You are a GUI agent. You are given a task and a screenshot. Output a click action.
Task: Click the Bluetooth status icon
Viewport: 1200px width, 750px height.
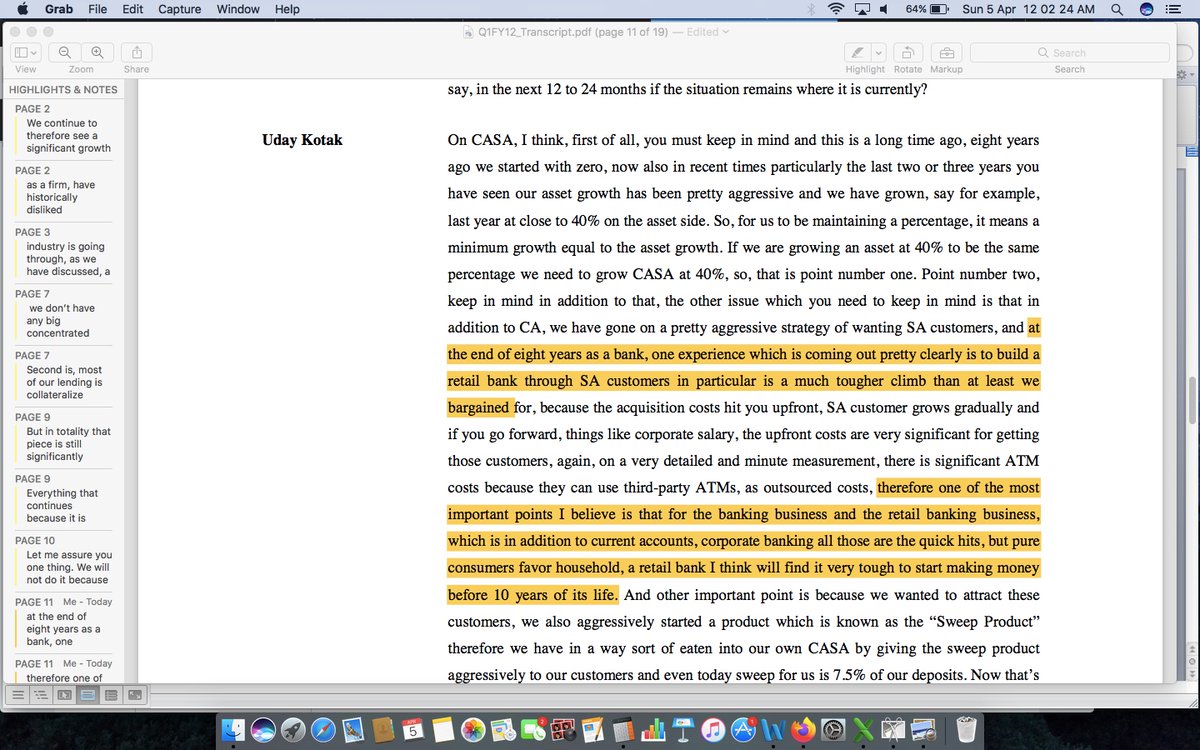click(x=810, y=9)
